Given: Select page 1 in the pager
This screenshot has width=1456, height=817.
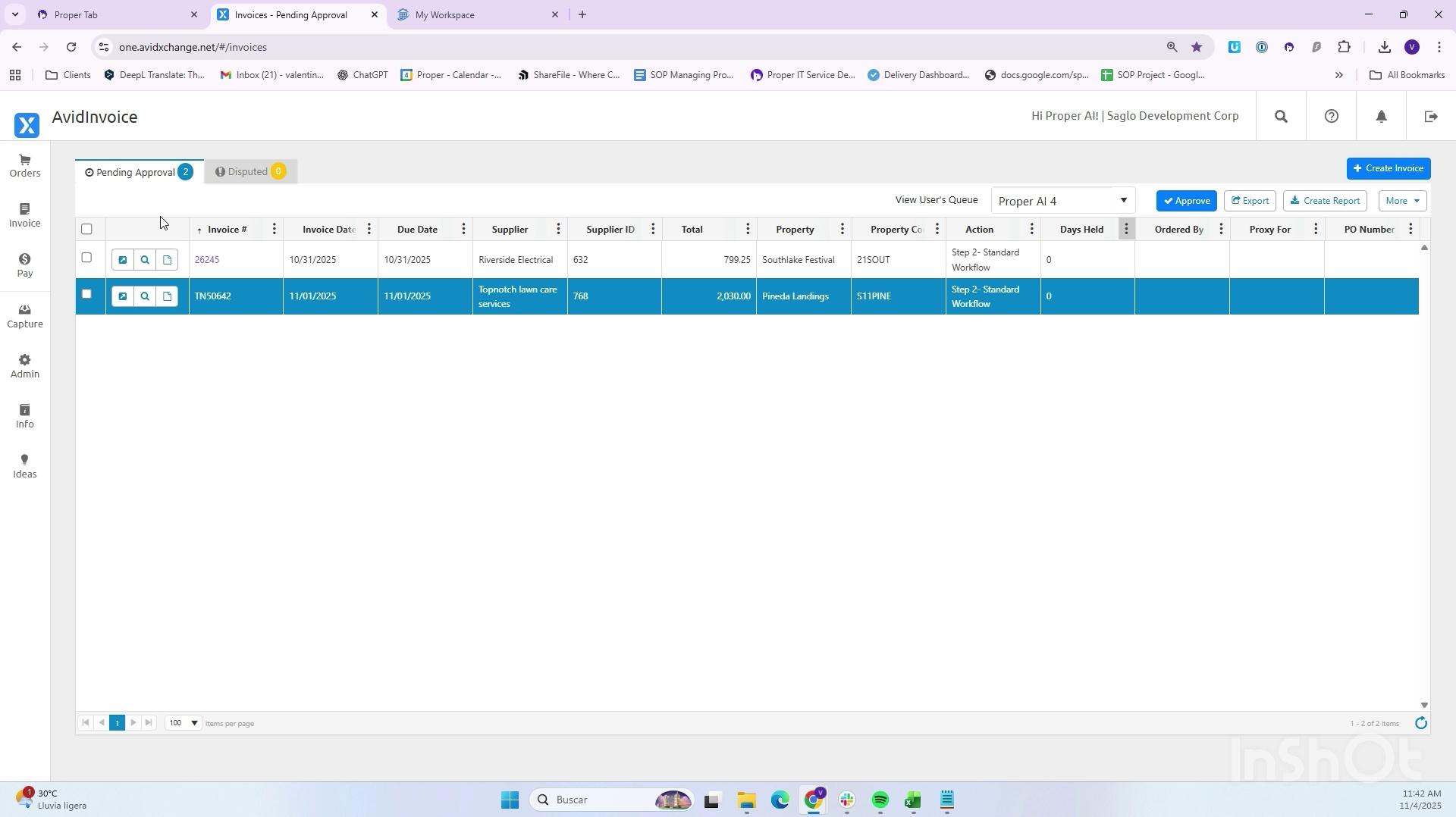Looking at the screenshot, I should [117, 723].
